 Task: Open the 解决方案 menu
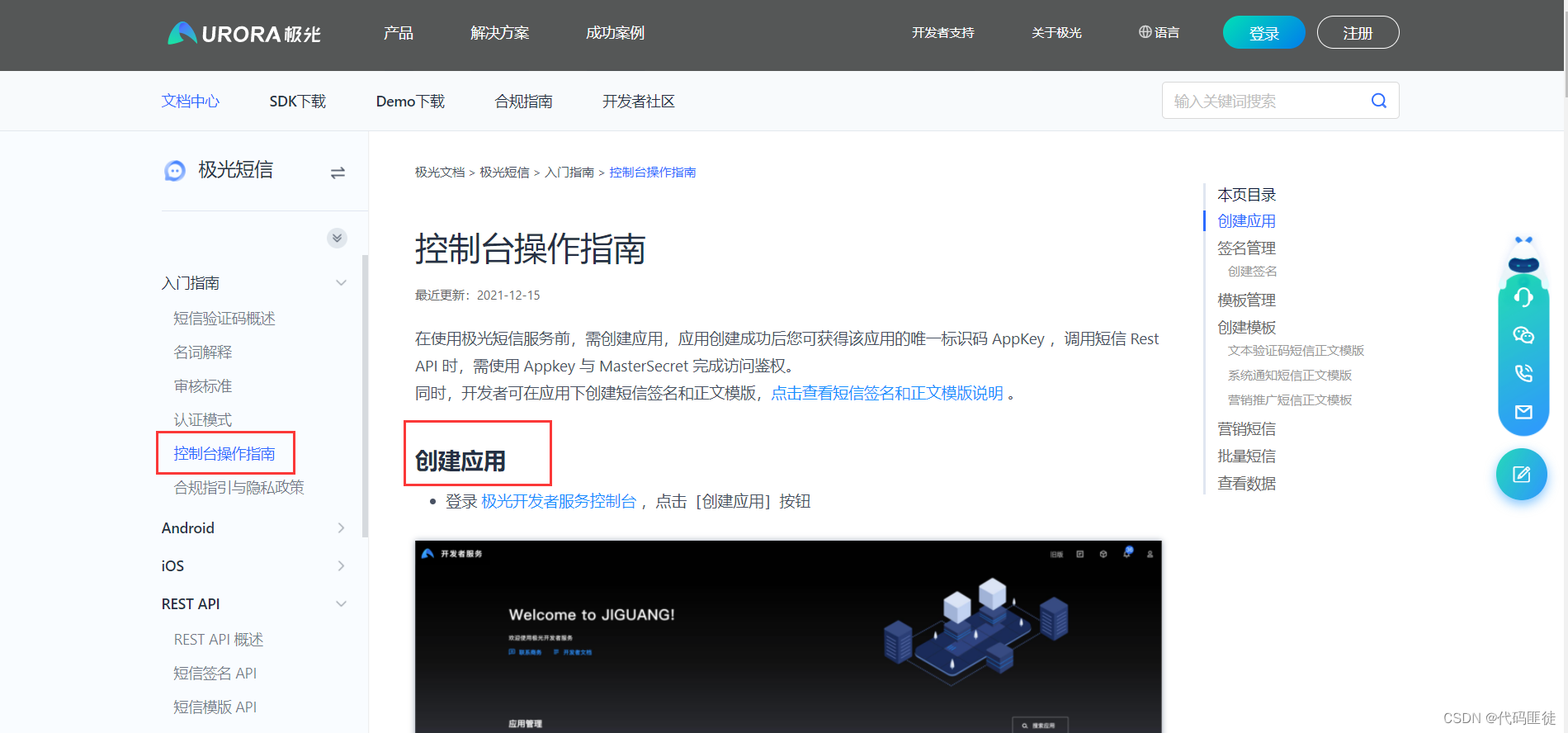click(x=500, y=33)
